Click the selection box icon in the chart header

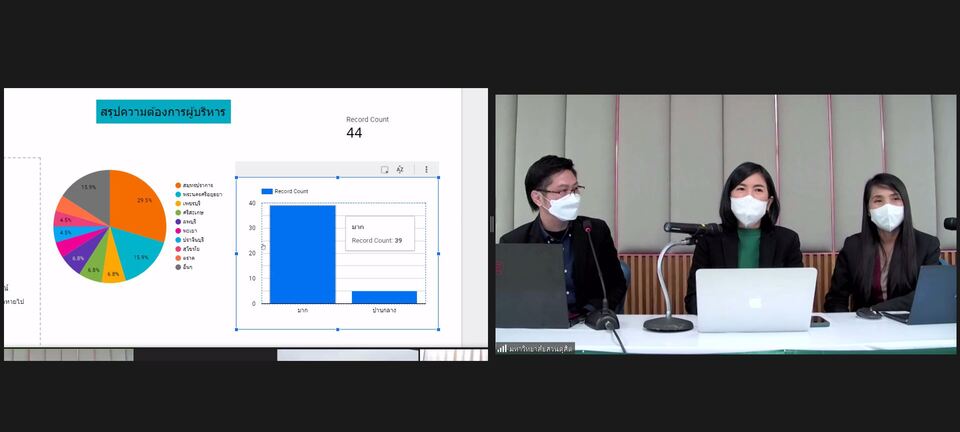point(384,169)
